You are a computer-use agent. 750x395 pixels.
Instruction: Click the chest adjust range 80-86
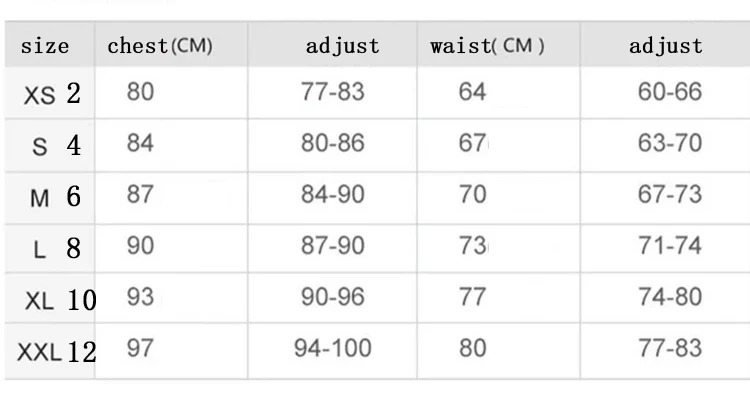pos(333,143)
